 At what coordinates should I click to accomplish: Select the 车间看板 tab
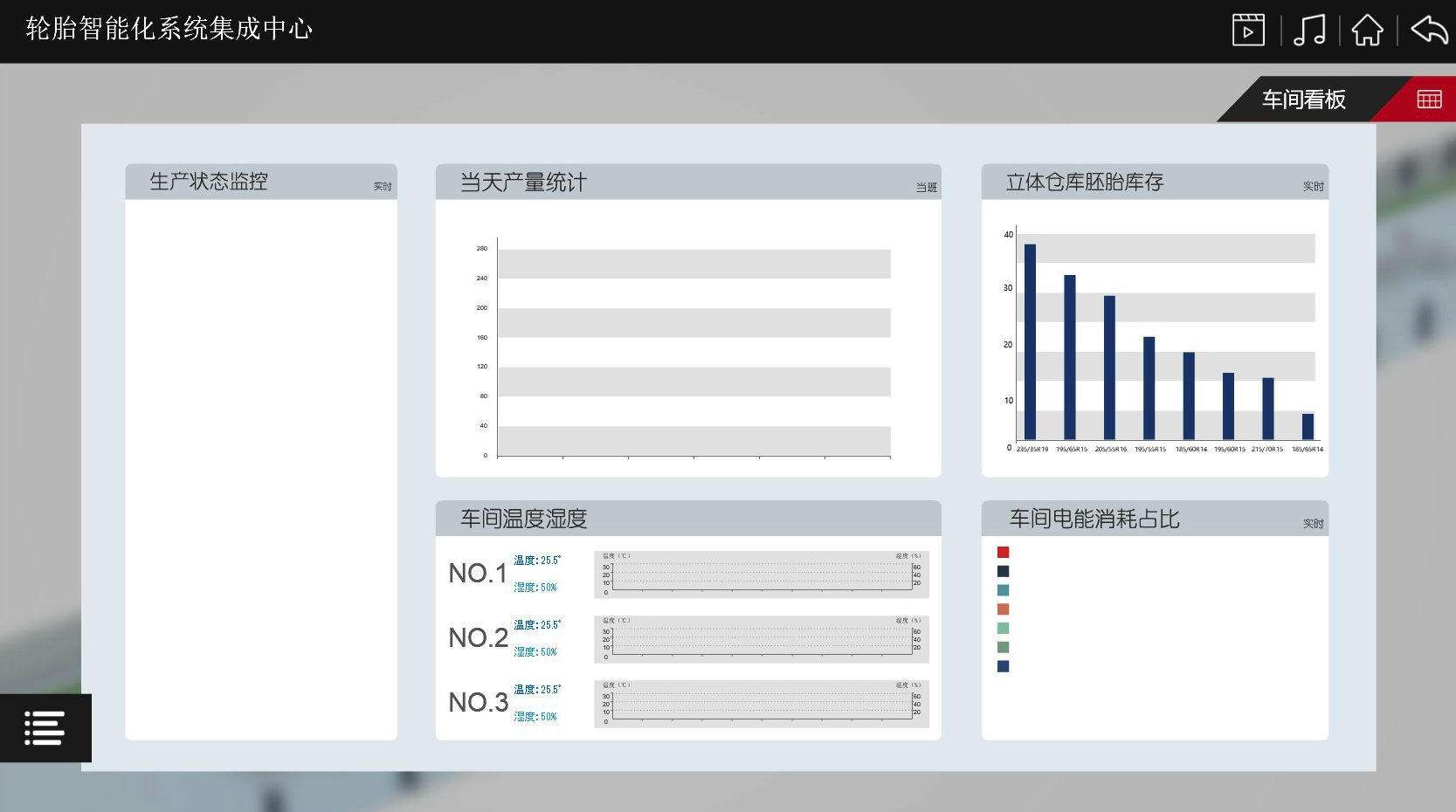[1303, 100]
